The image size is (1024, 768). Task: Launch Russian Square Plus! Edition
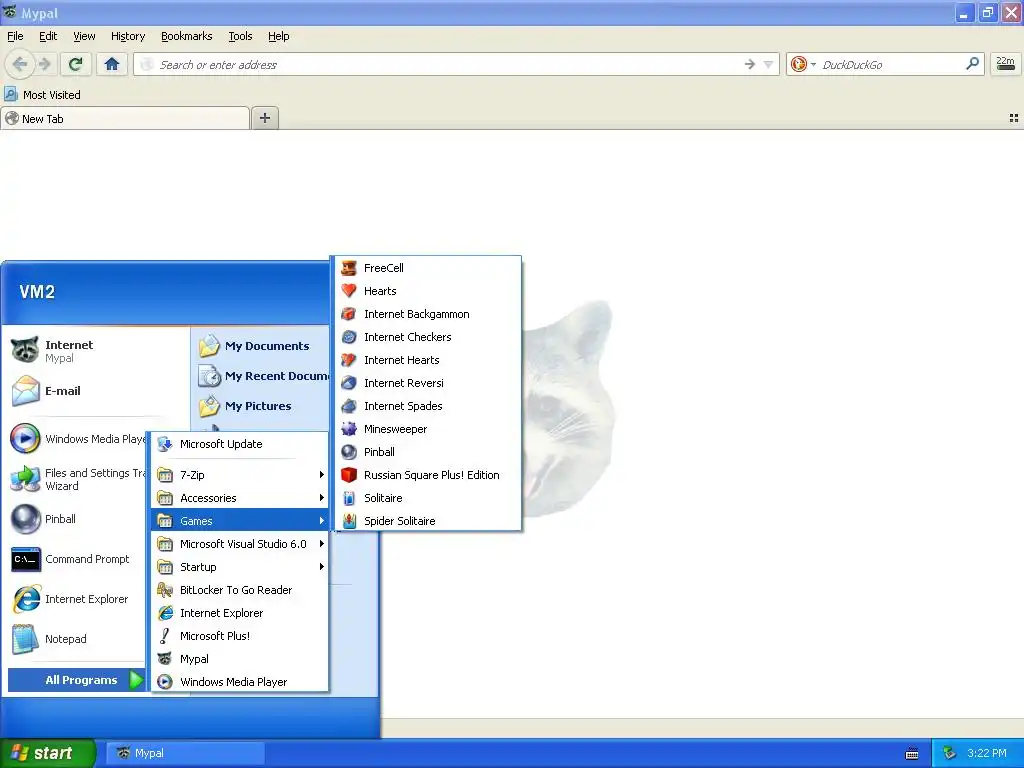[428, 475]
